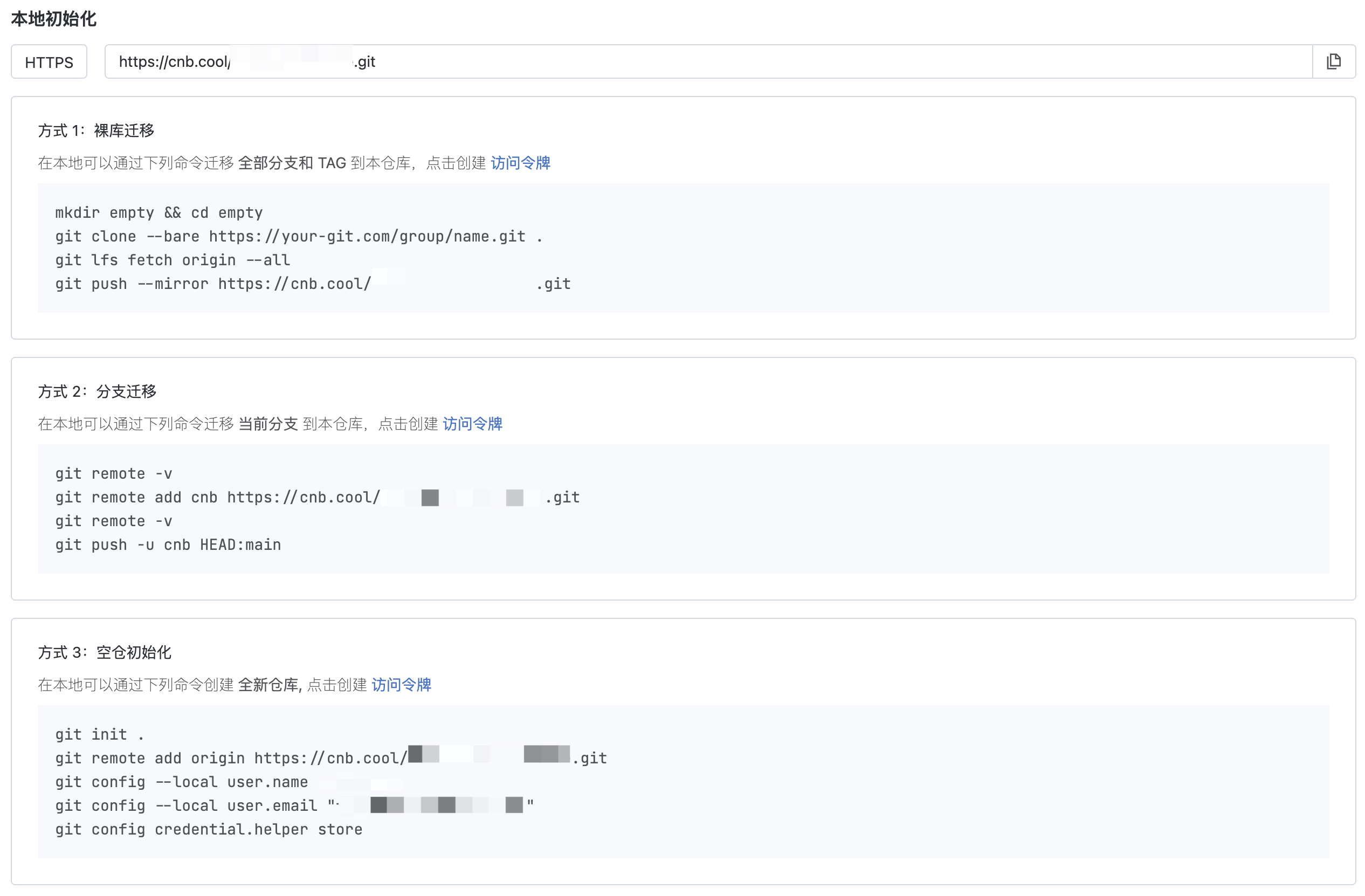Image resolution: width=1365 pixels, height=896 pixels.
Task: Click the 'git lfs fetch origin --all' line
Action: pos(173,260)
